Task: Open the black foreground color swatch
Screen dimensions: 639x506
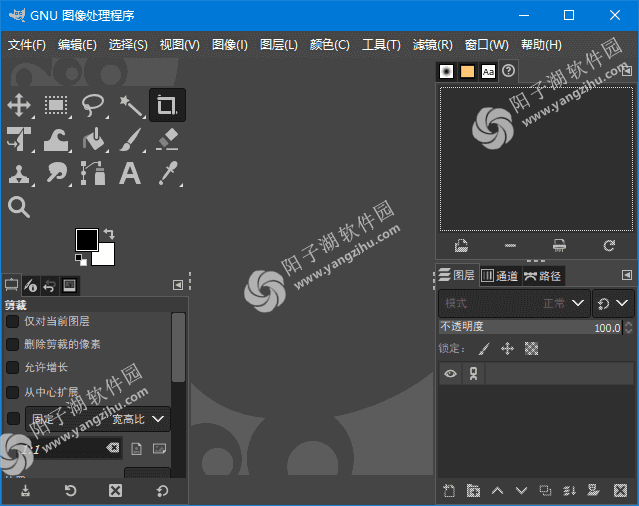Action: tap(86, 240)
